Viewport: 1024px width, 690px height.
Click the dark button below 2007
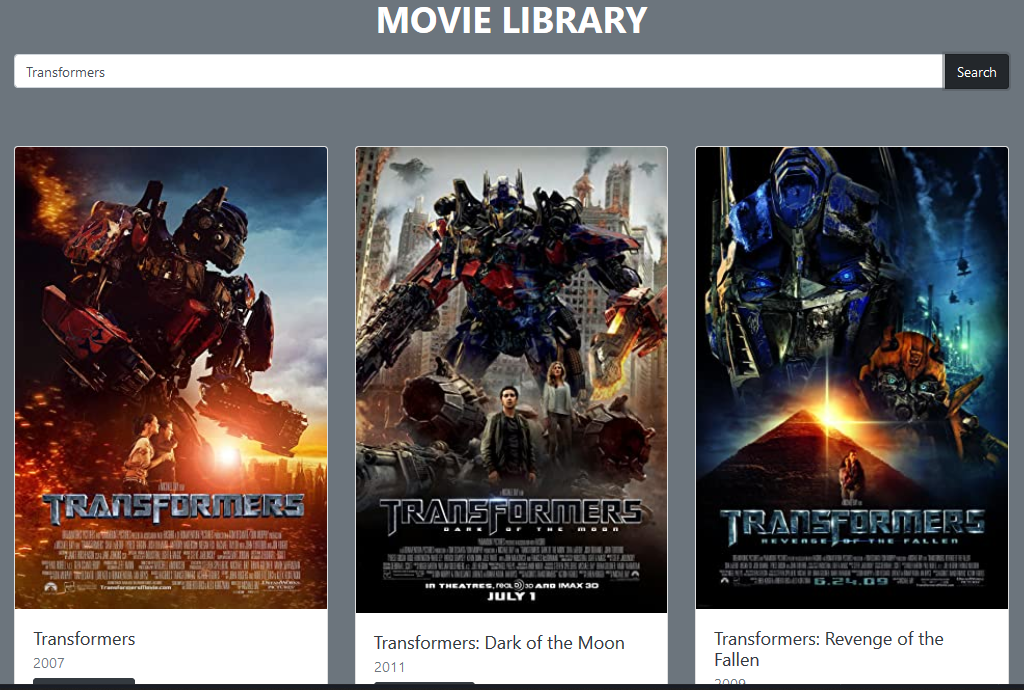[x=84, y=681]
